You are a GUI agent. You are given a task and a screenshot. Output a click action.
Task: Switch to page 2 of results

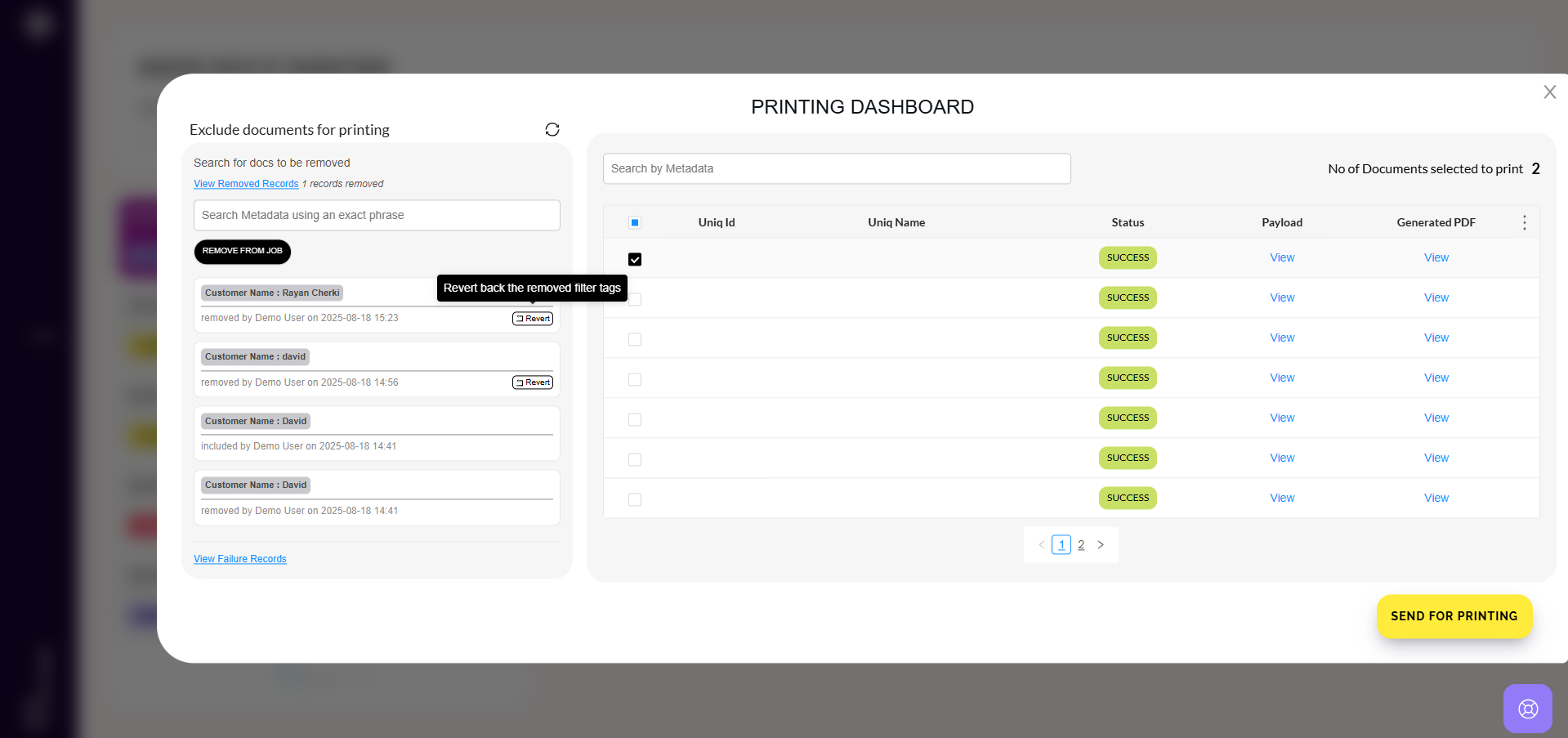coord(1081,545)
